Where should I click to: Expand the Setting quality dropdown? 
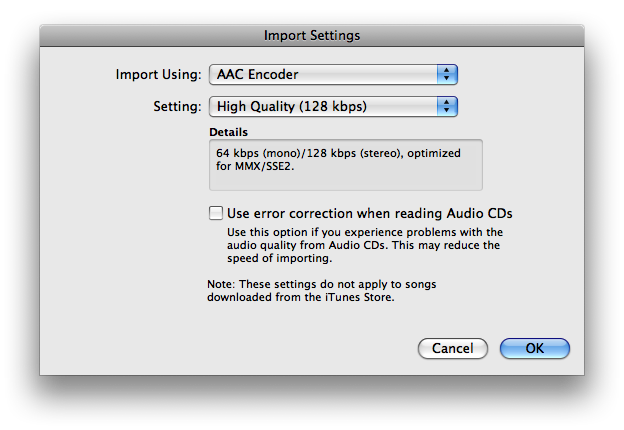click(x=332, y=106)
